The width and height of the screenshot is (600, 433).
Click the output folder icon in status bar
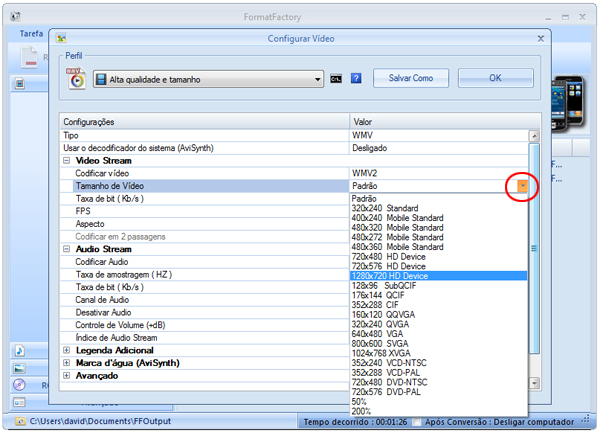tap(19, 423)
